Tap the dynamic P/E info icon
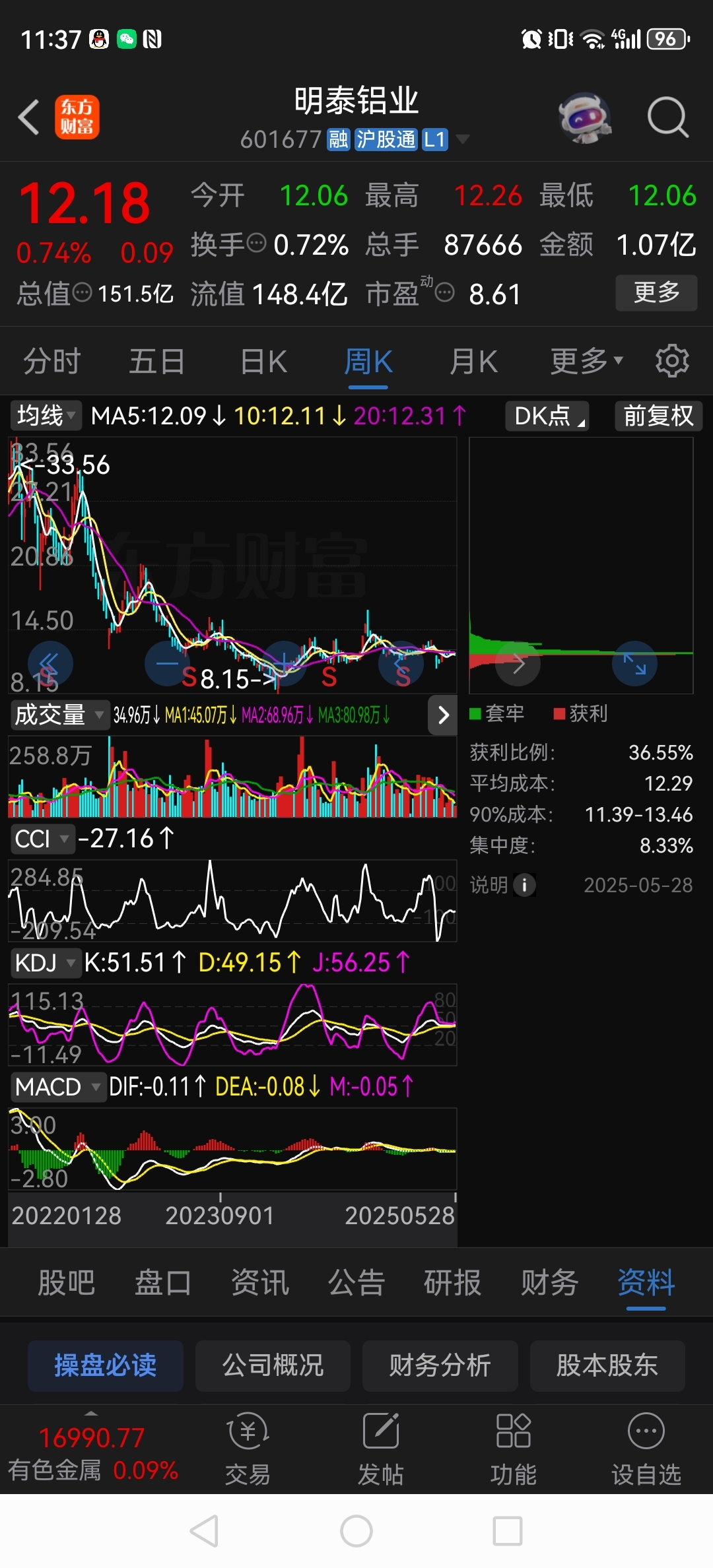713x1568 pixels. [445, 292]
